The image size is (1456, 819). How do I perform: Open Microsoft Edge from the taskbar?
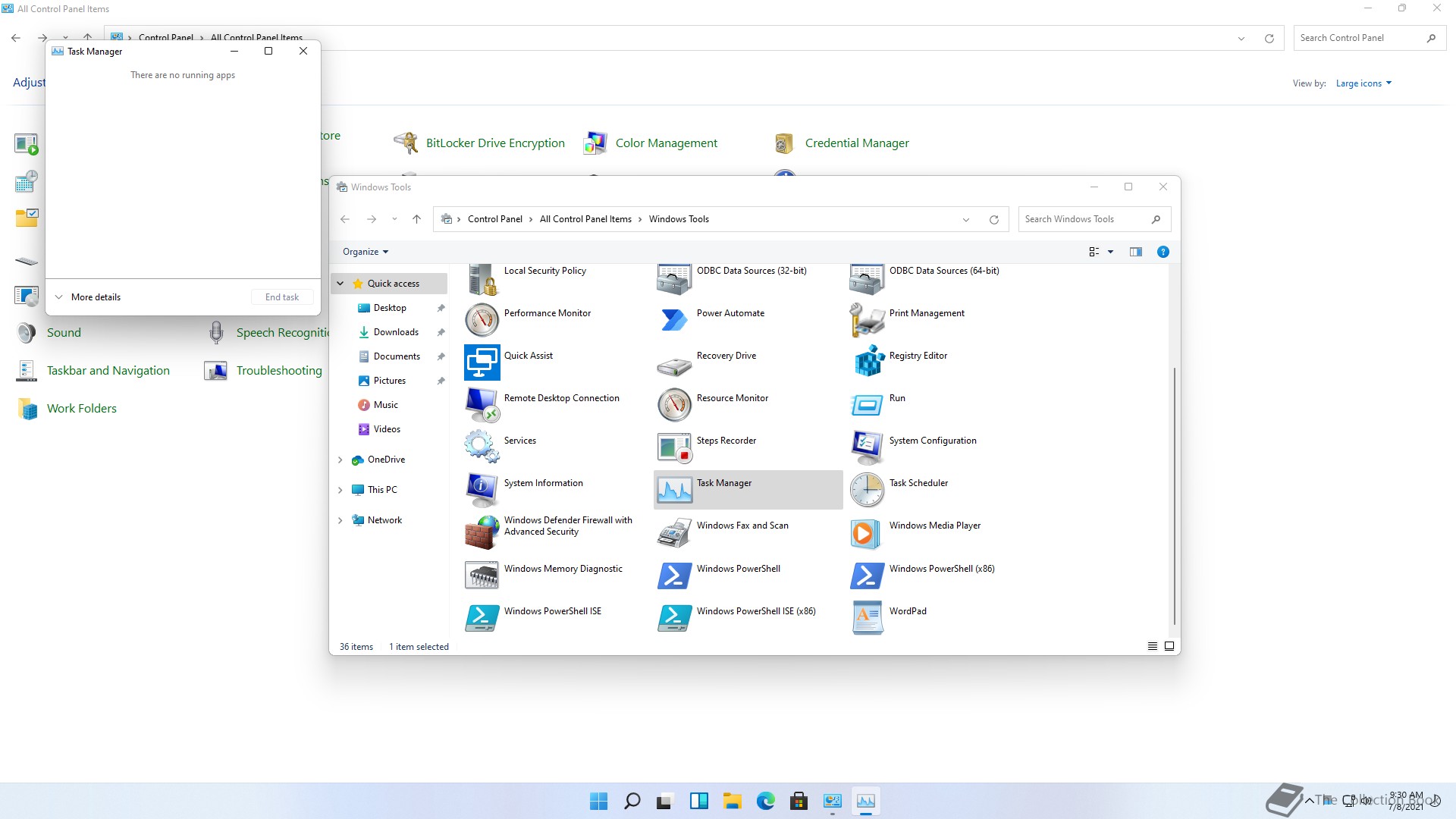(x=765, y=801)
